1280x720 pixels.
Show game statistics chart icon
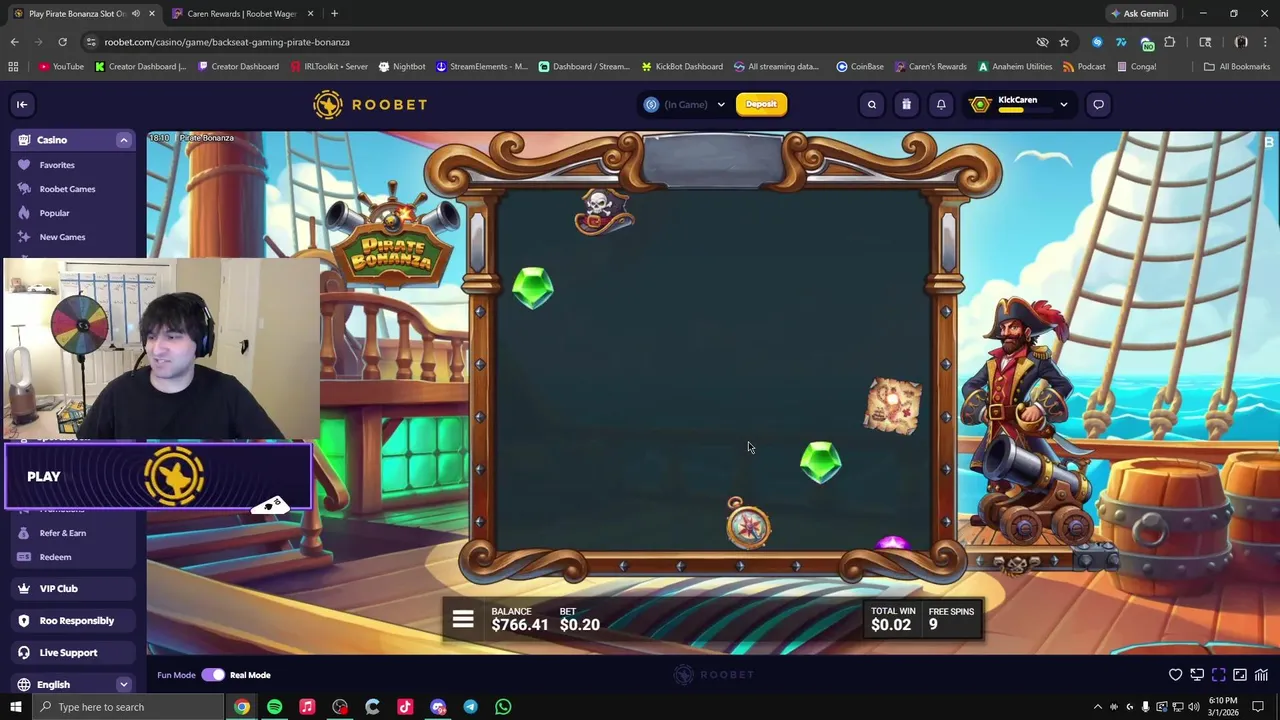[1261, 675]
